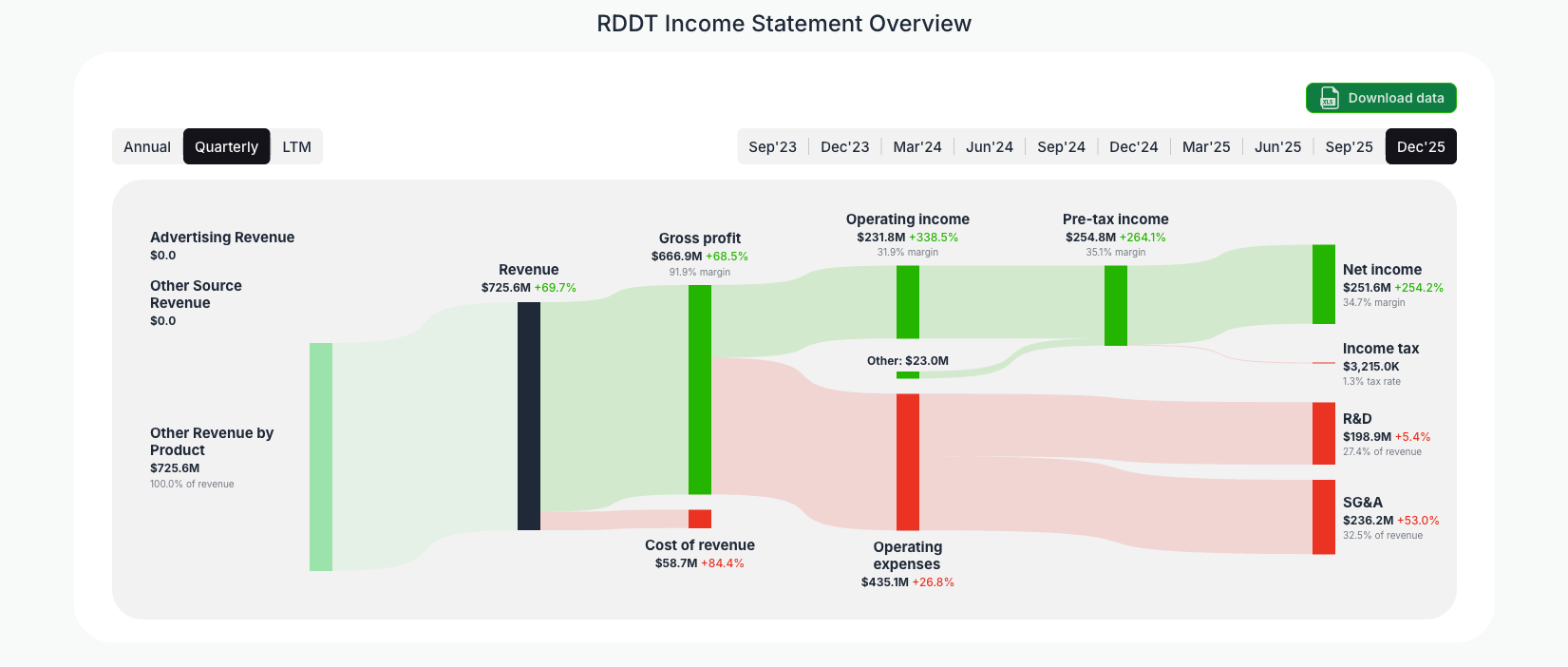This screenshot has height=667, width=1568.
Task: Click the Net income label
Action: (1382, 270)
